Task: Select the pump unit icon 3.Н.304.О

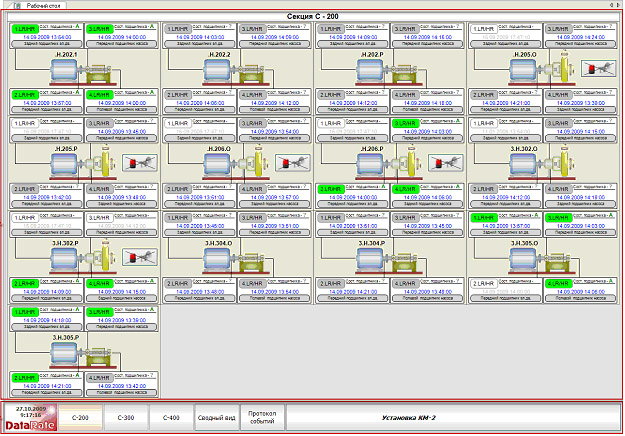Action: [237, 261]
